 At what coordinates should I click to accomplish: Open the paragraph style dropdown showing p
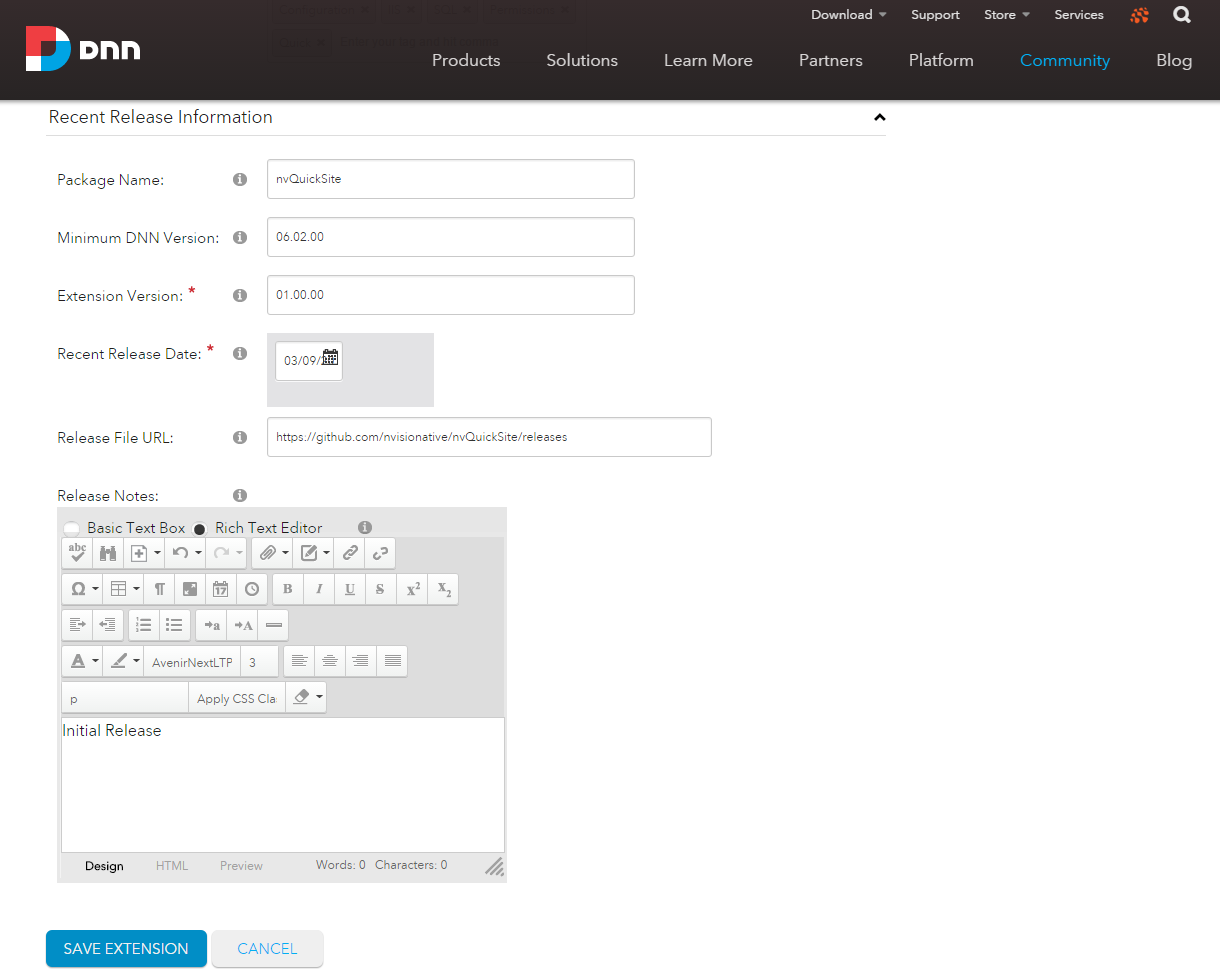125,698
